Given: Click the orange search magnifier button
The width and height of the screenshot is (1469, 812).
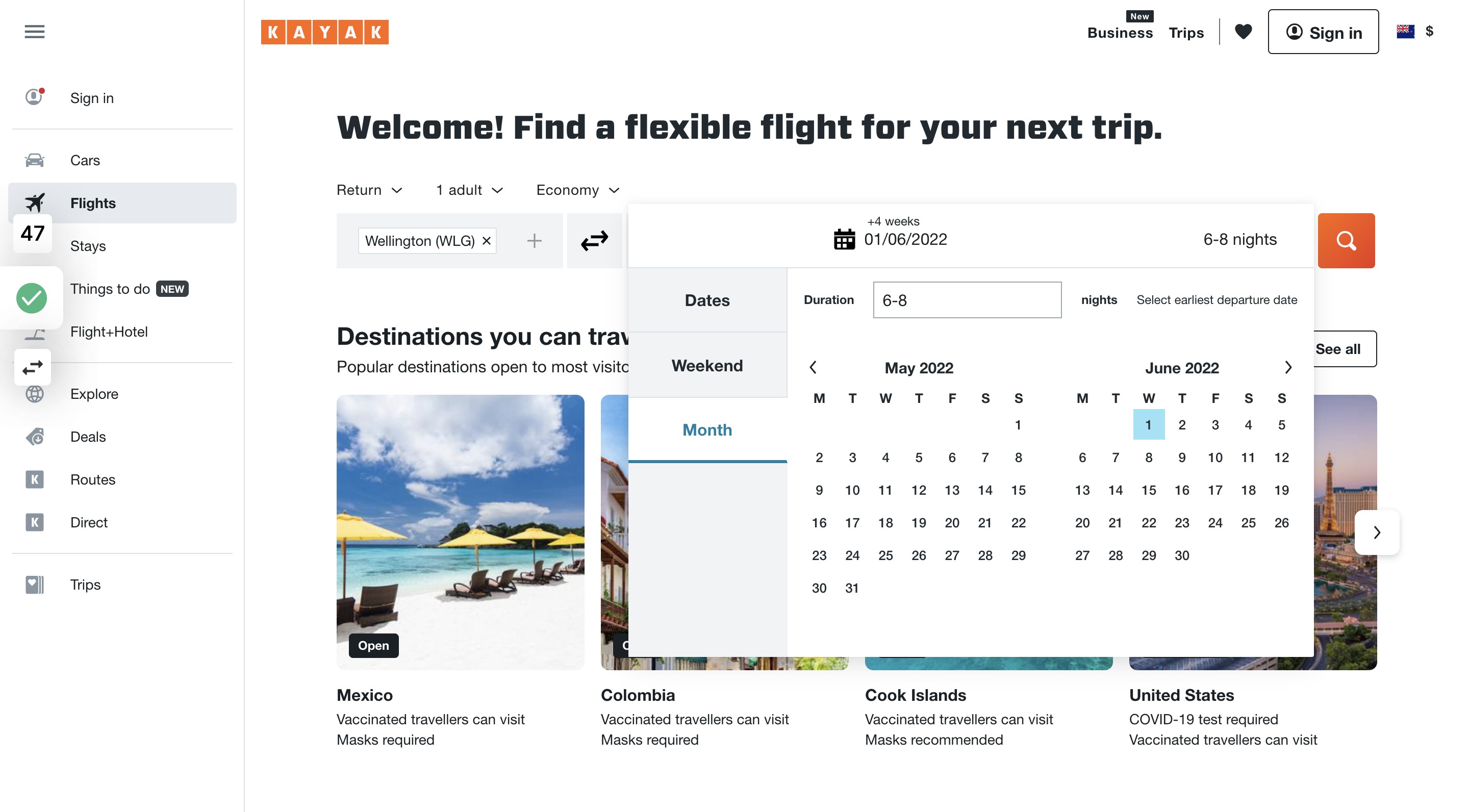Looking at the screenshot, I should (x=1346, y=241).
